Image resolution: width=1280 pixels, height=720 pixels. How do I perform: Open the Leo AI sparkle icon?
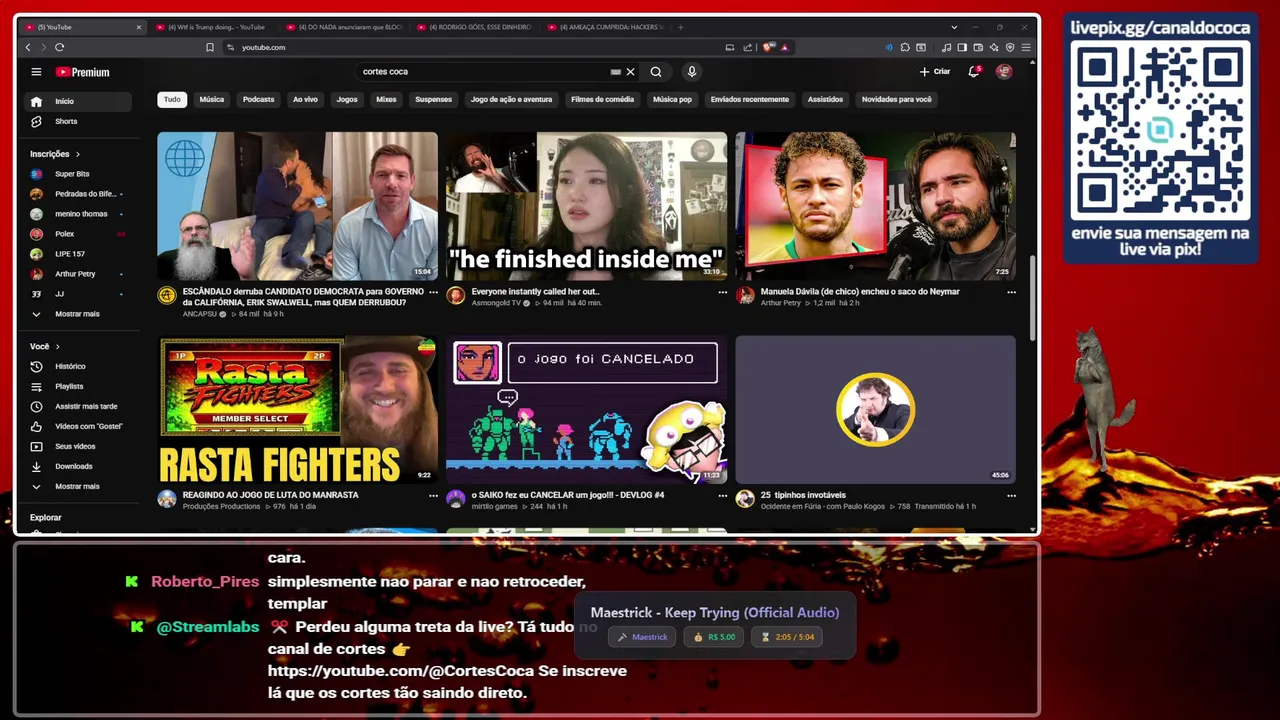[994, 48]
